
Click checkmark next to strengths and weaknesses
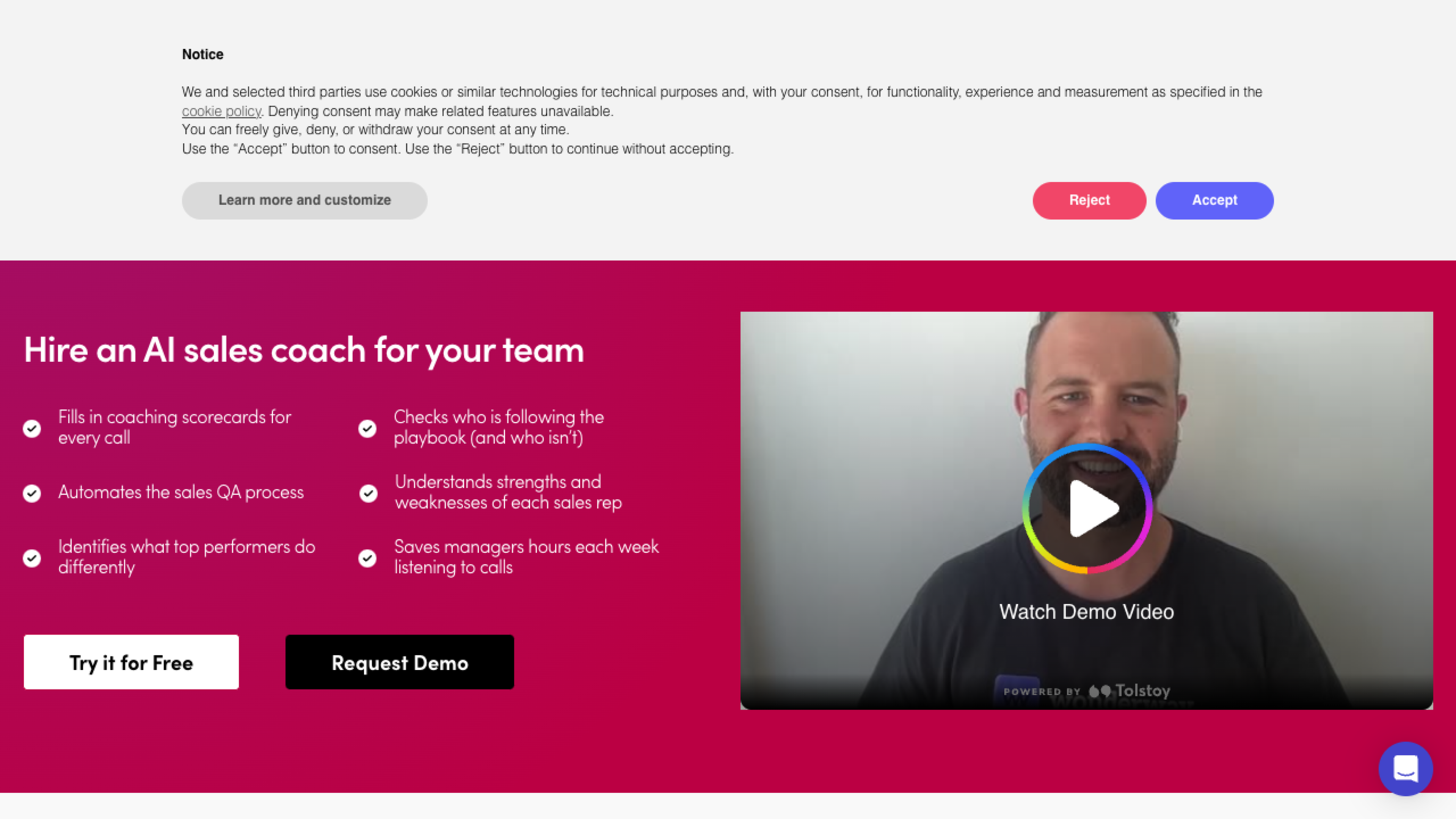coord(369,493)
